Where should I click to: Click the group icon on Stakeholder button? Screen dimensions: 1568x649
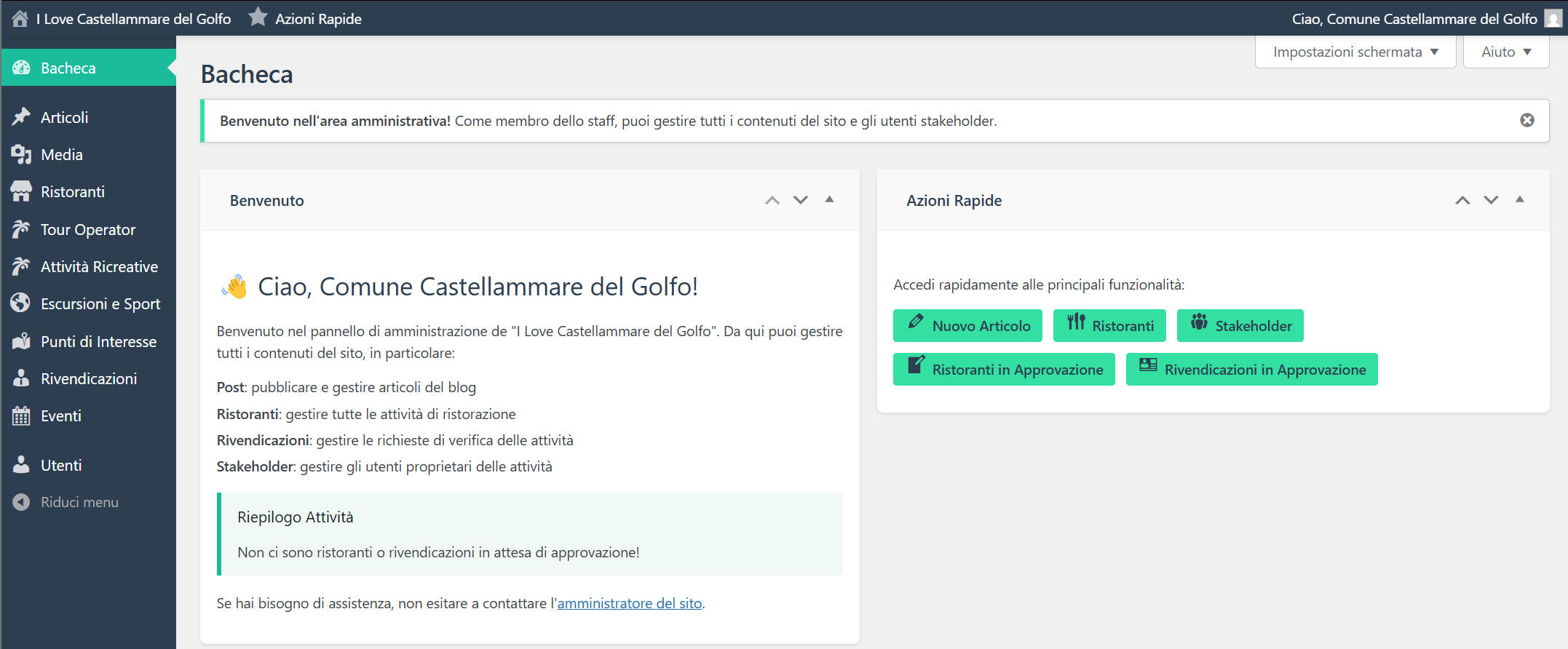tap(1199, 322)
